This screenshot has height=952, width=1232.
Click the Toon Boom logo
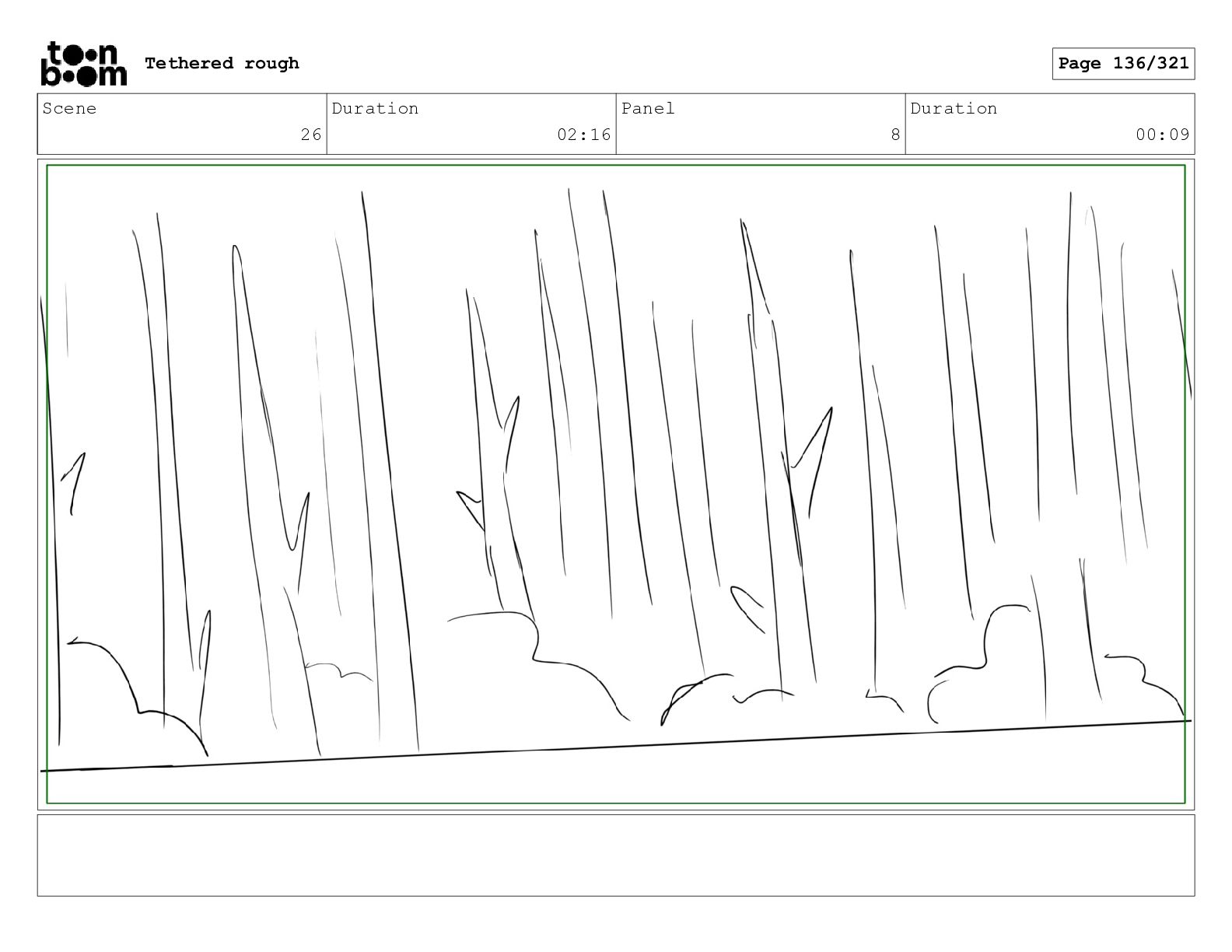point(83,63)
